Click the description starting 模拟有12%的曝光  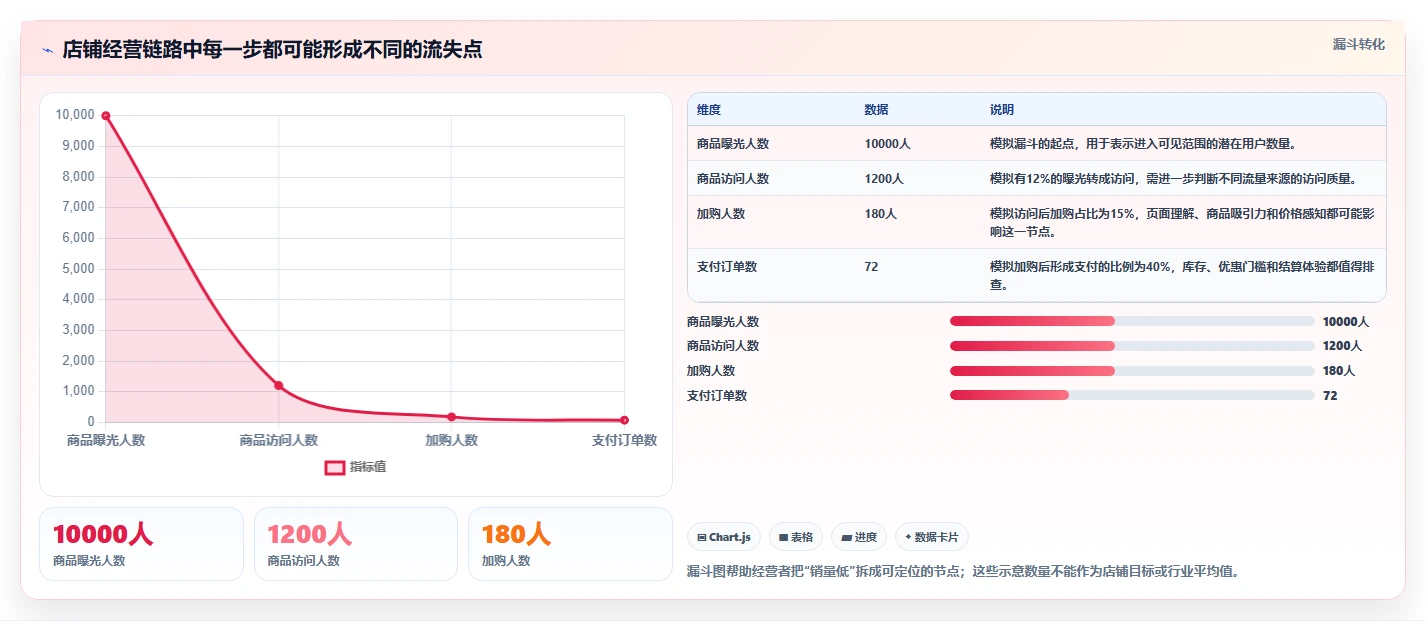click(x=1173, y=179)
